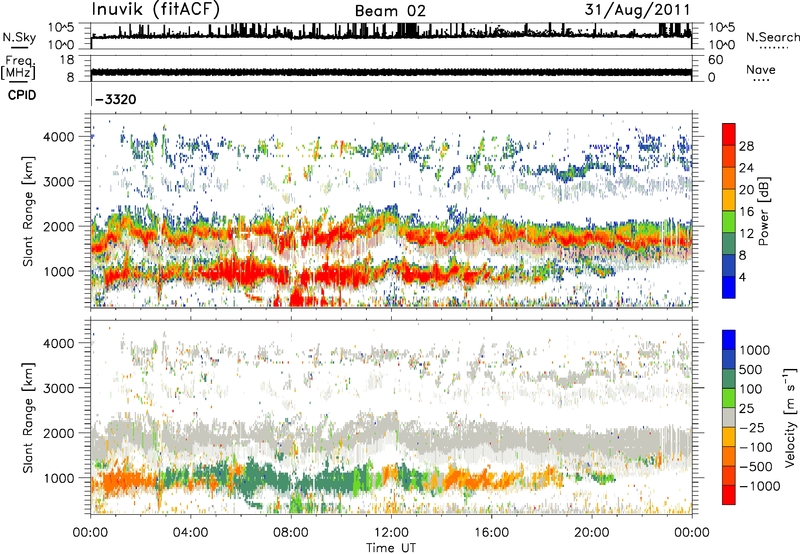Select the CPID value "-3320"
The height and width of the screenshot is (554, 800).
click(116, 99)
